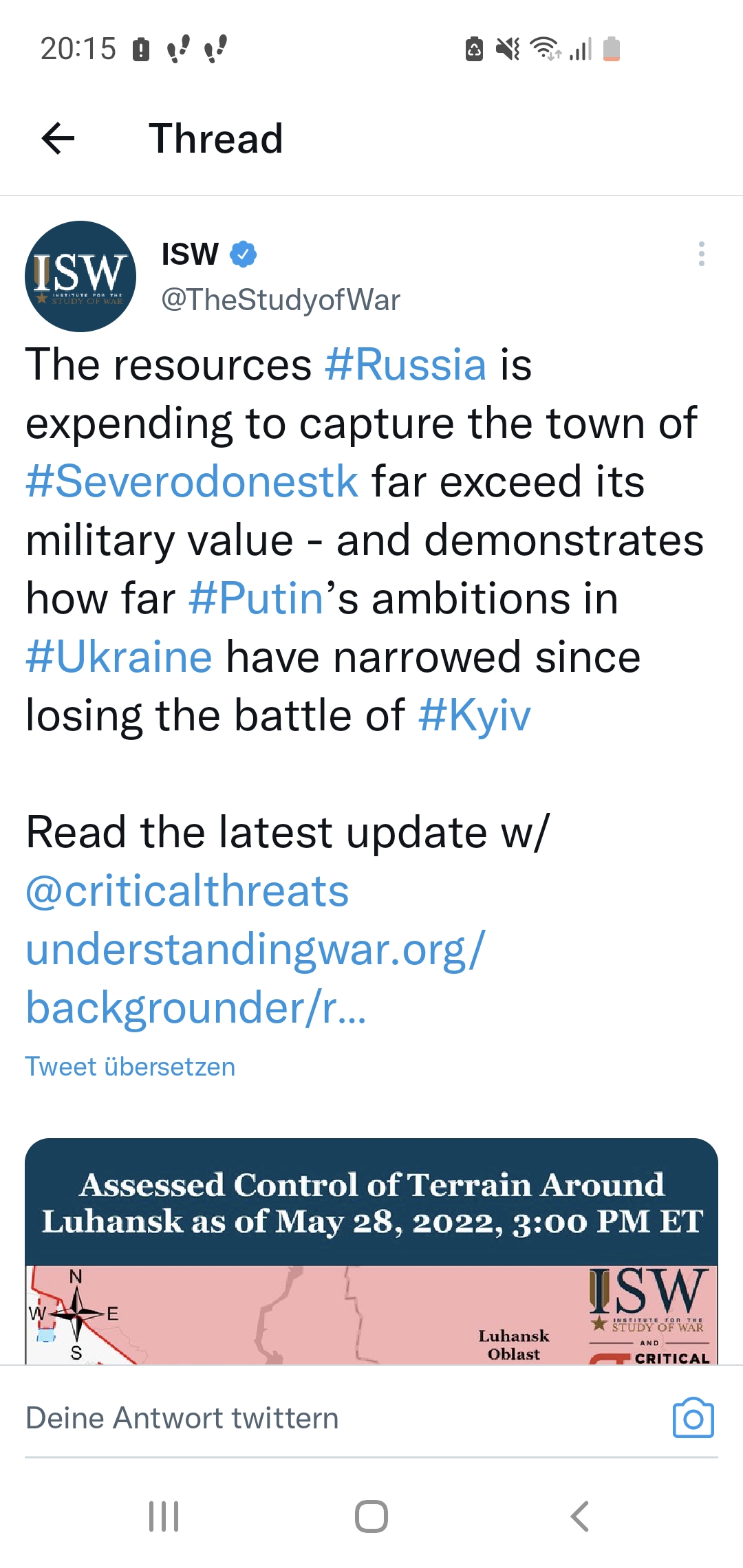743x1568 pixels.
Task: Tap the Android home button
Action: (x=371, y=1516)
